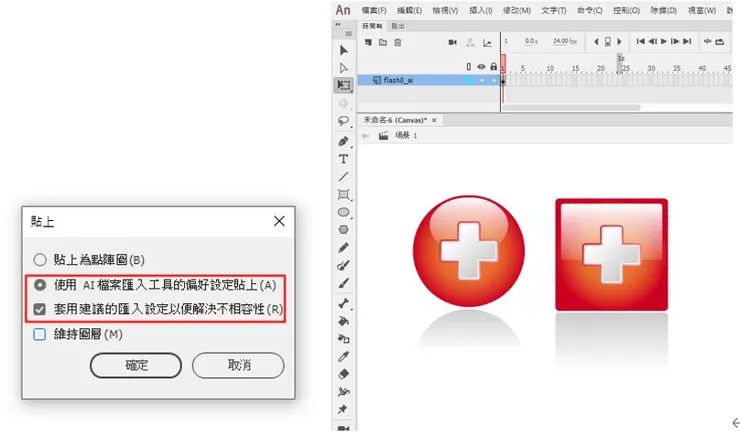Select the Bone tool

coord(344,303)
